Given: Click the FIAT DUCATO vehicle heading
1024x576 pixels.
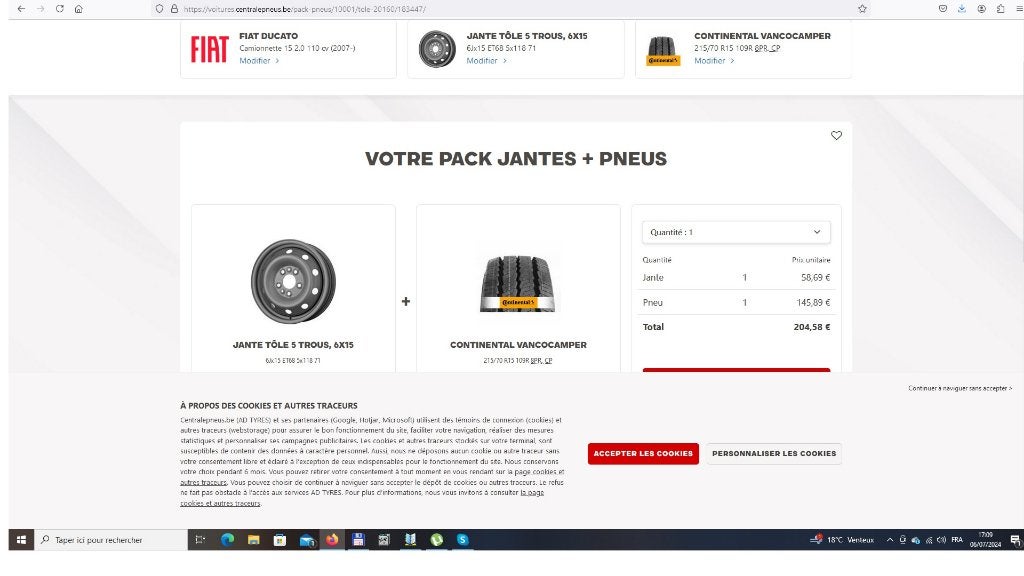Looking at the screenshot, I should tap(268, 36).
